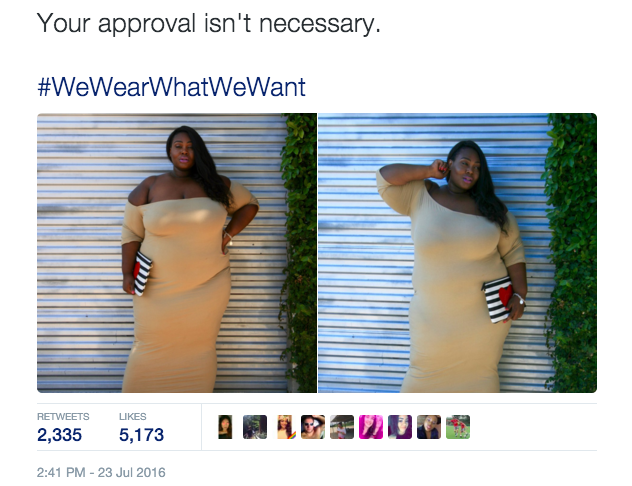The height and width of the screenshot is (486, 632).
Task: Click the LIKES label
Action: (133, 416)
